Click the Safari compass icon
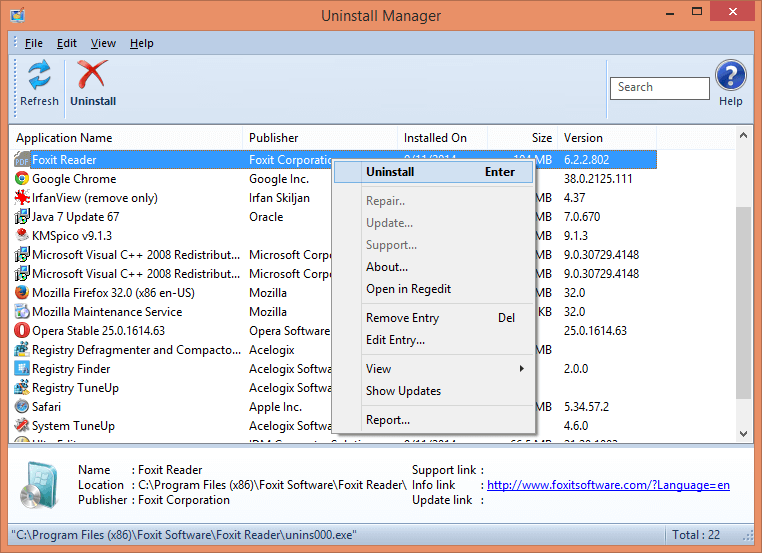This screenshot has width=762, height=553. point(22,406)
